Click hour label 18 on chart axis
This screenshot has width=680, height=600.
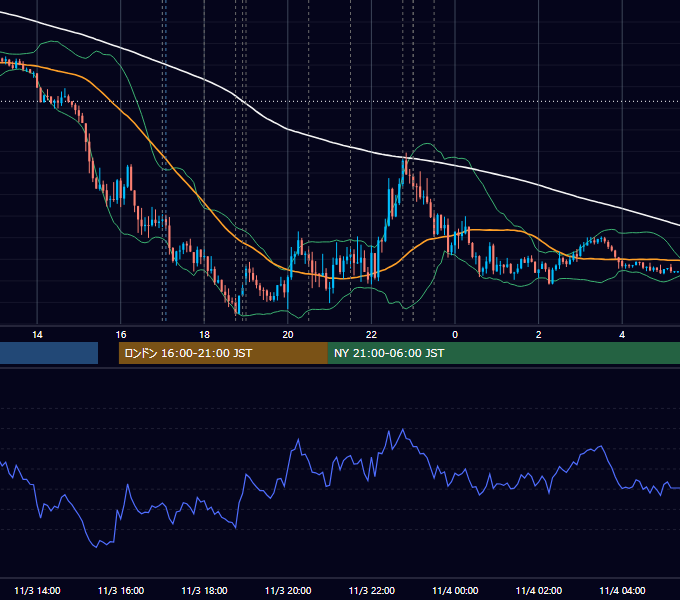pyautogui.click(x=204, y=335)
